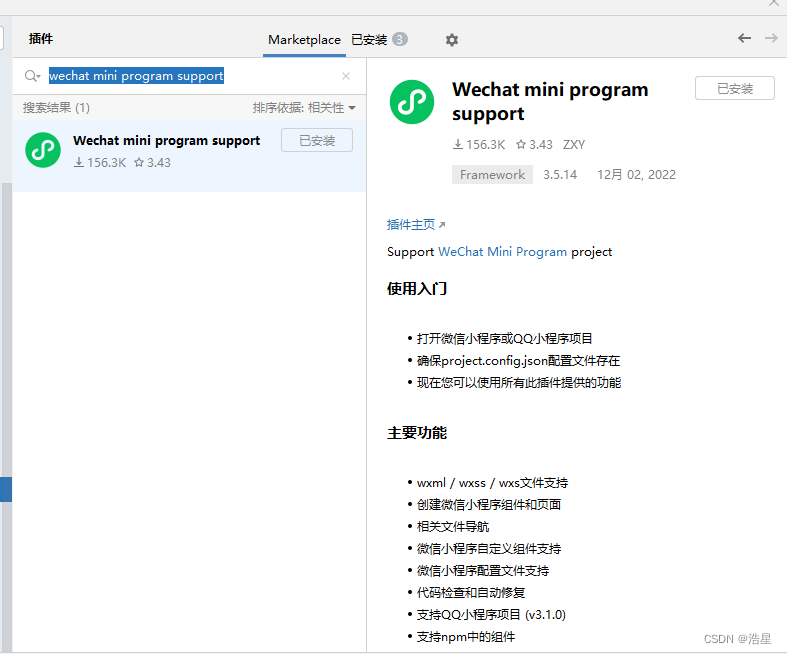This screenshot has height=654, width=787.
Task: Click the wxml / wxss / wxs文件支持 bullet
Action: click(492, 483)
